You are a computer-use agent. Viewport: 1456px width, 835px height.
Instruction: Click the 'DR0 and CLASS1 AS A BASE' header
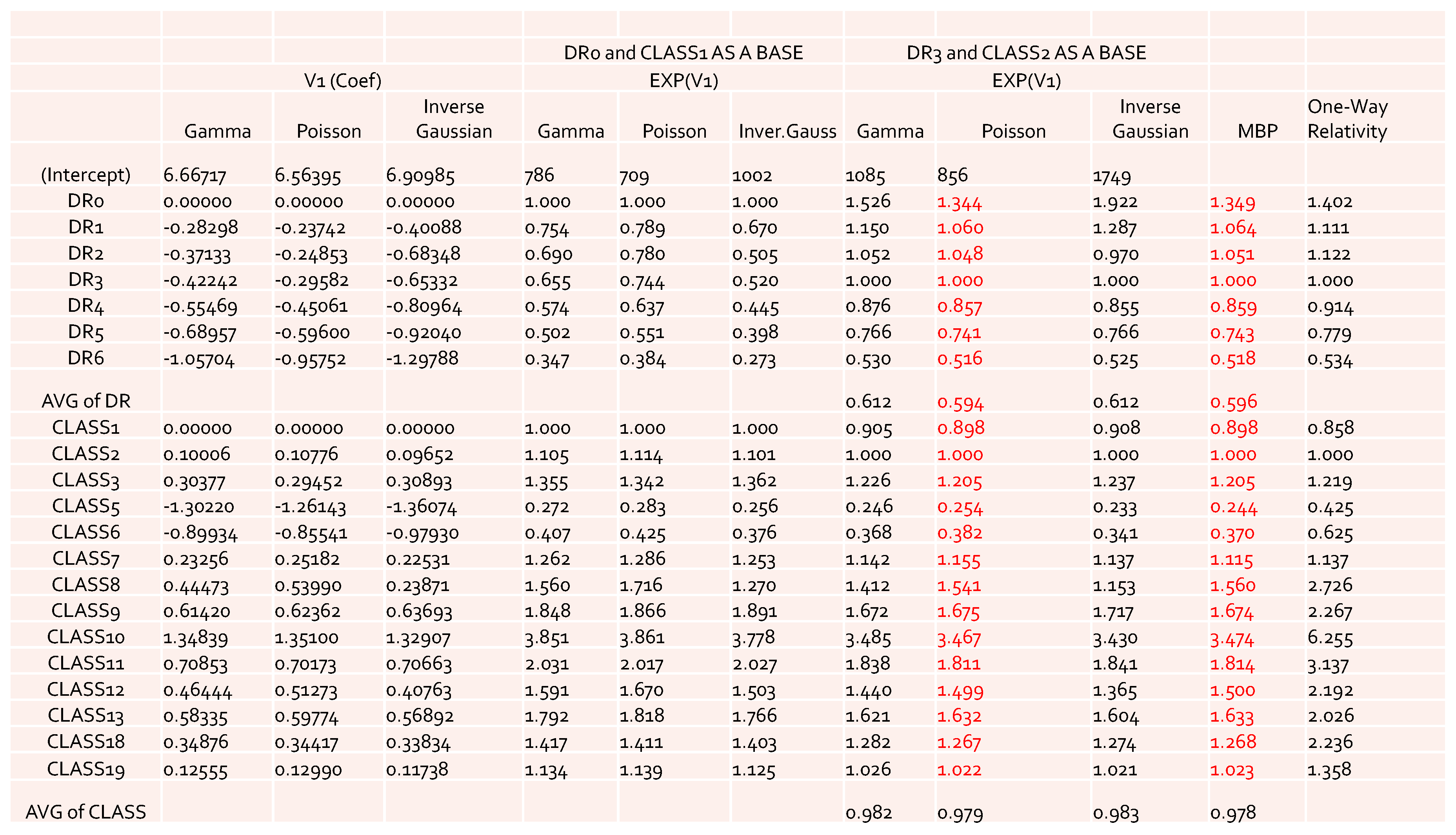tap(683, 53)
